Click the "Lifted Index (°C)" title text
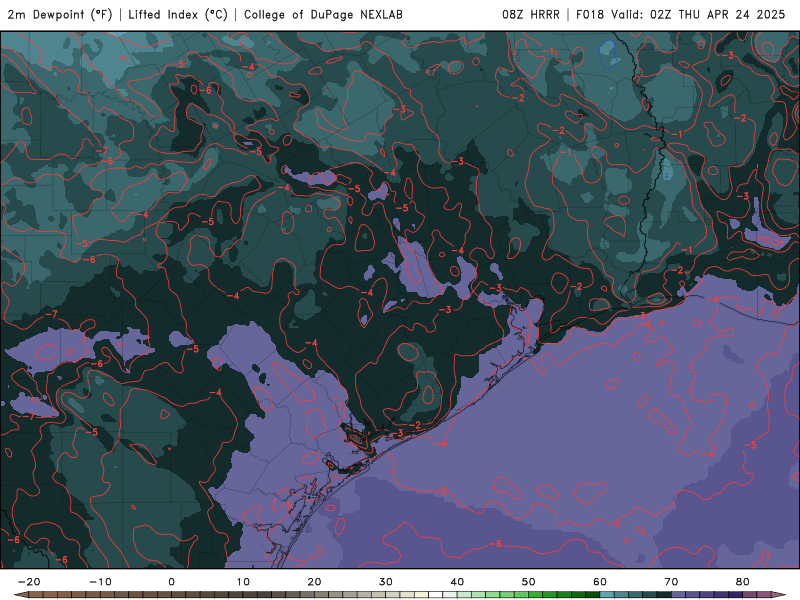The height and width of the screenshot is (600, 800). pos(178,15)
